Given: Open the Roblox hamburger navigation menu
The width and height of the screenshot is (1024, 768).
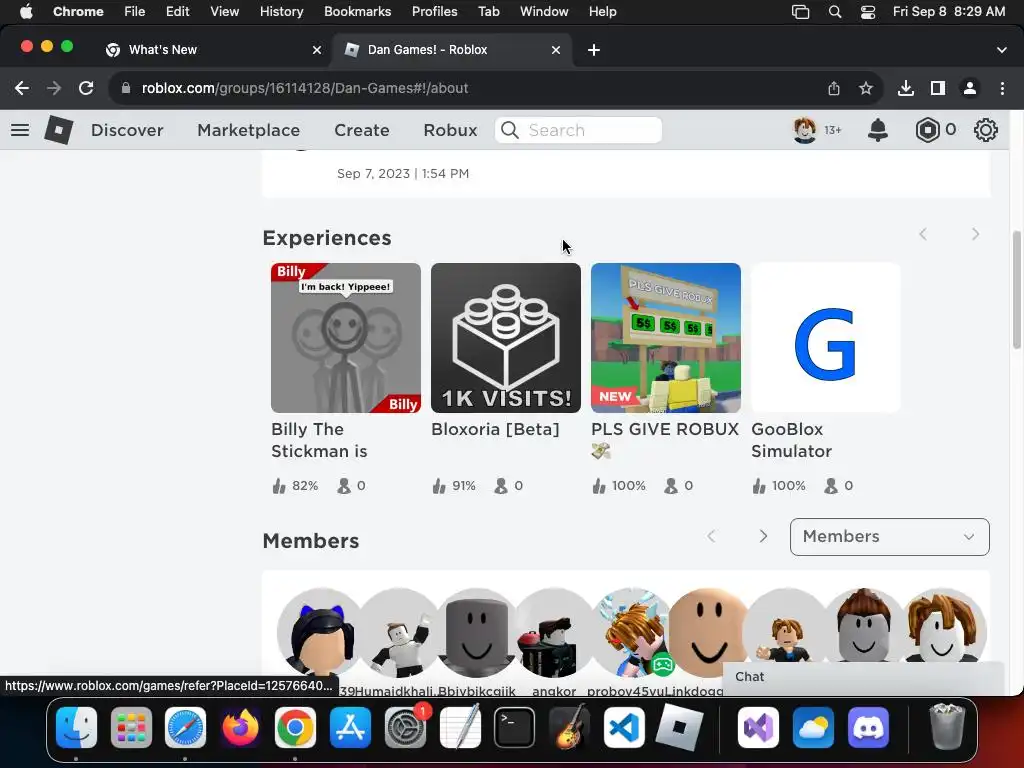Looking at the screenshot, I should point(20,130).
